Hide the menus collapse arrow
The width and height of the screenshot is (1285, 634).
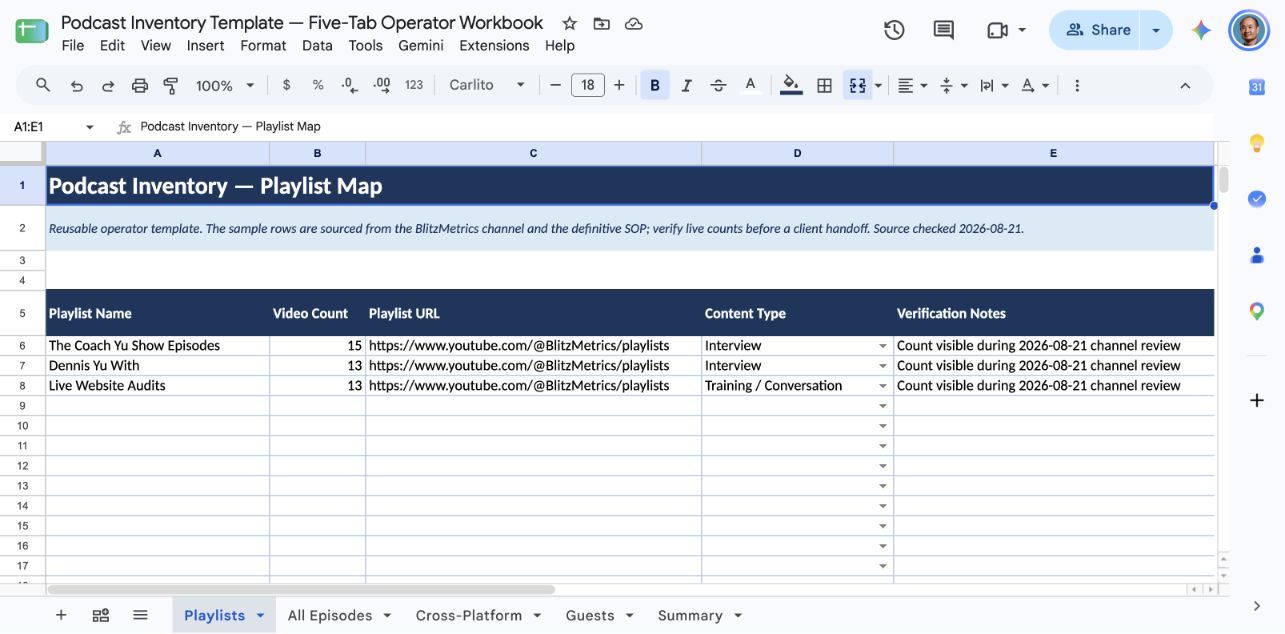1185,86
